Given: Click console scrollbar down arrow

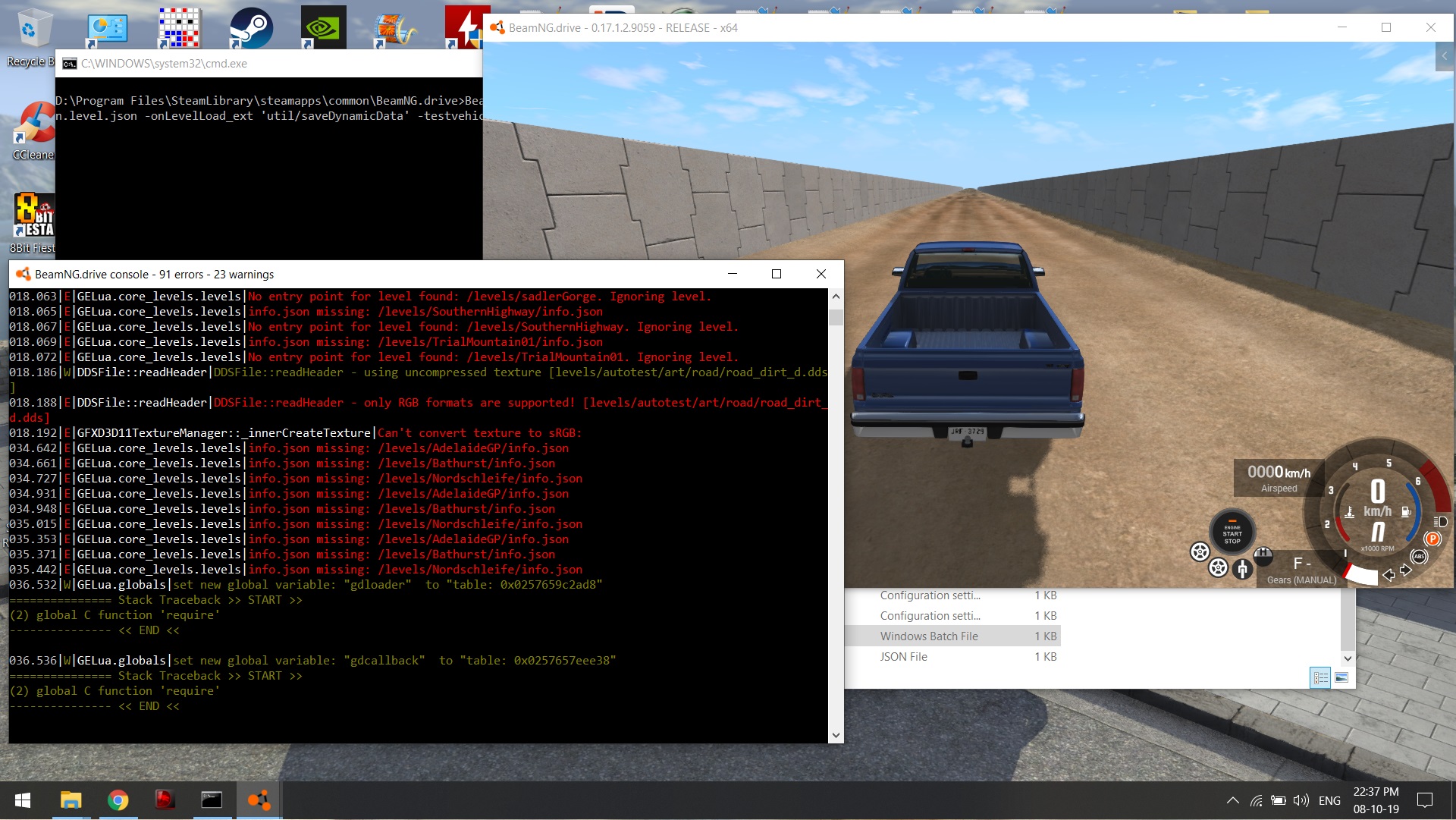Looking at the screenshot, I should 836,735.
